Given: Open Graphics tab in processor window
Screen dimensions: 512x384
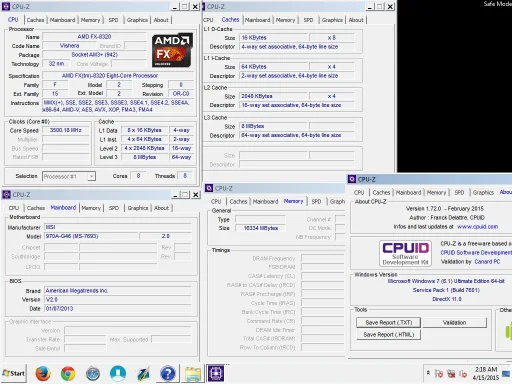Looking at the screenshot, I should coord(137,20).
